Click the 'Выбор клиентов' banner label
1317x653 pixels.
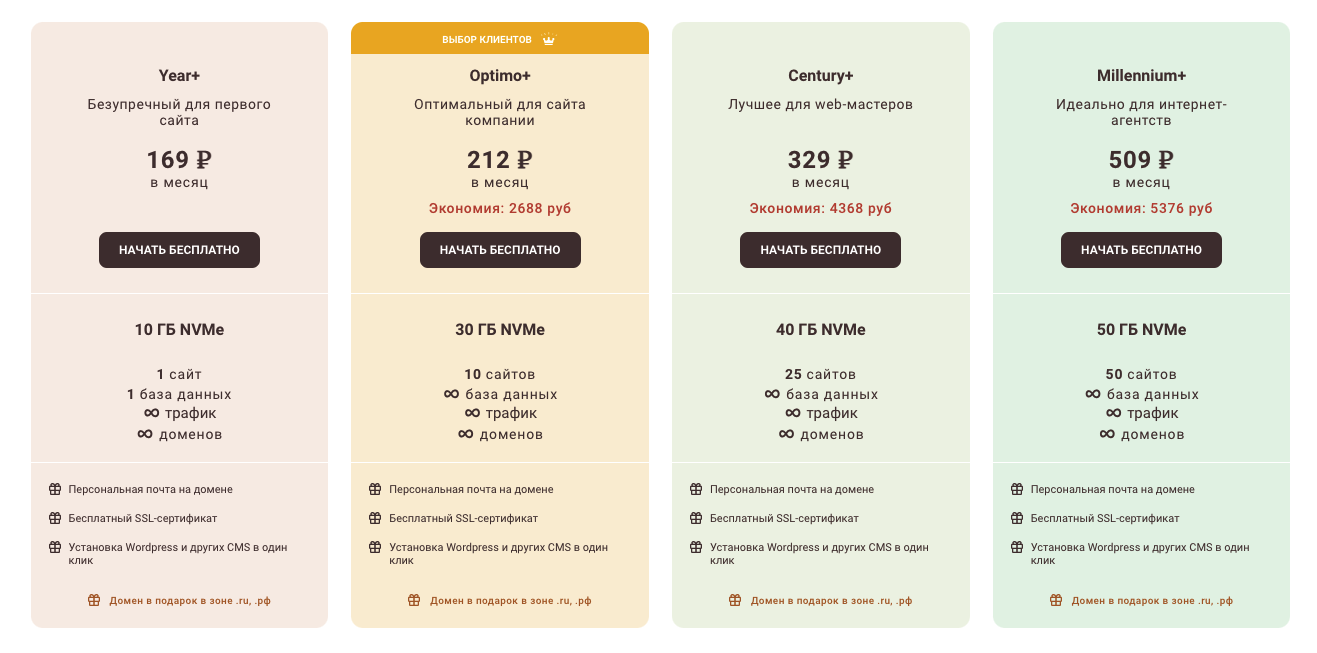pos(487,40)
